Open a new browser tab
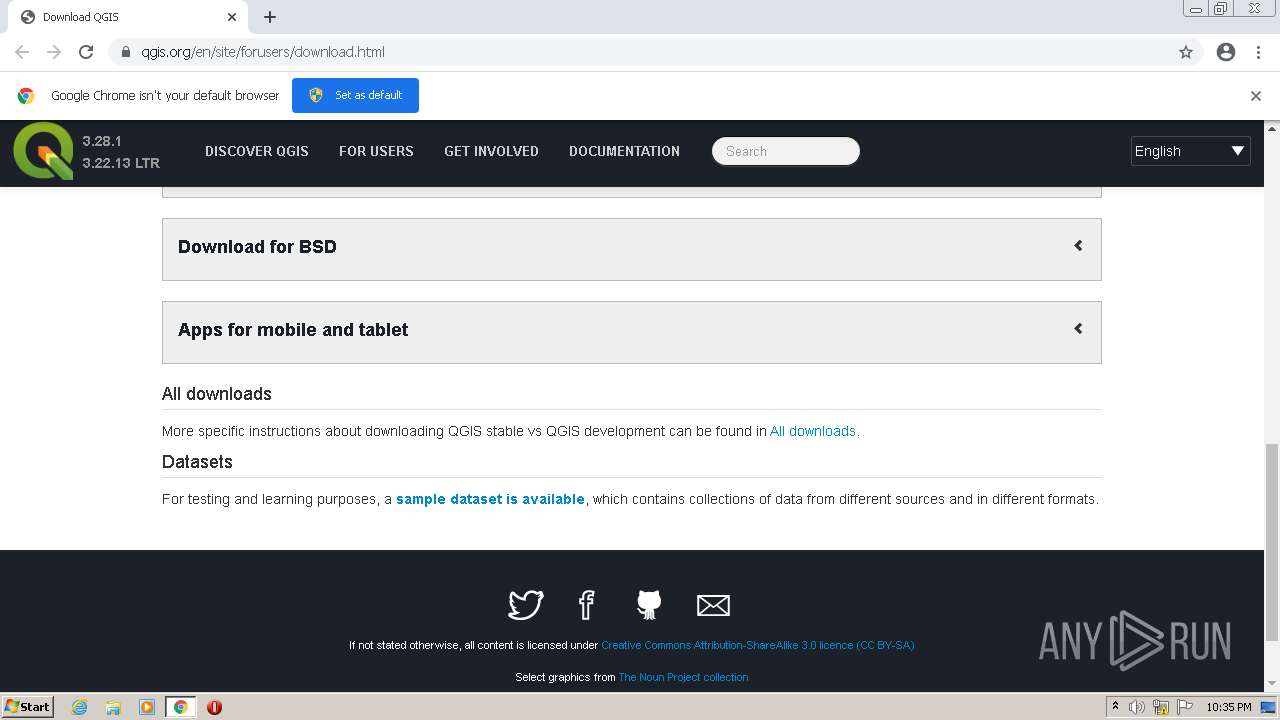1280x720 pixels. pyautogui.click(x=270, y=17)
